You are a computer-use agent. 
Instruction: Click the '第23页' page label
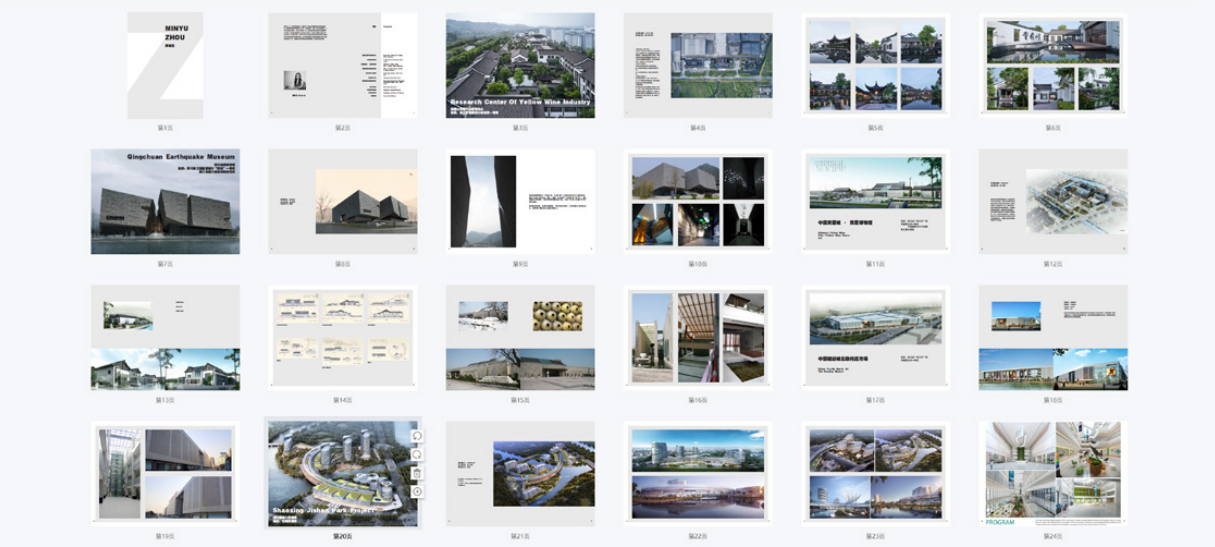[x=876, y=536]
